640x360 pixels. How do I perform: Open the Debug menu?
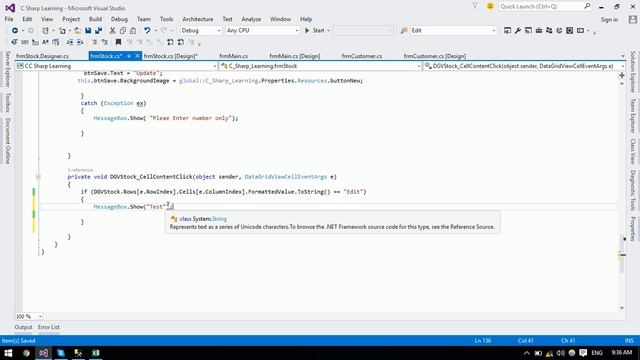coord(119,19)
